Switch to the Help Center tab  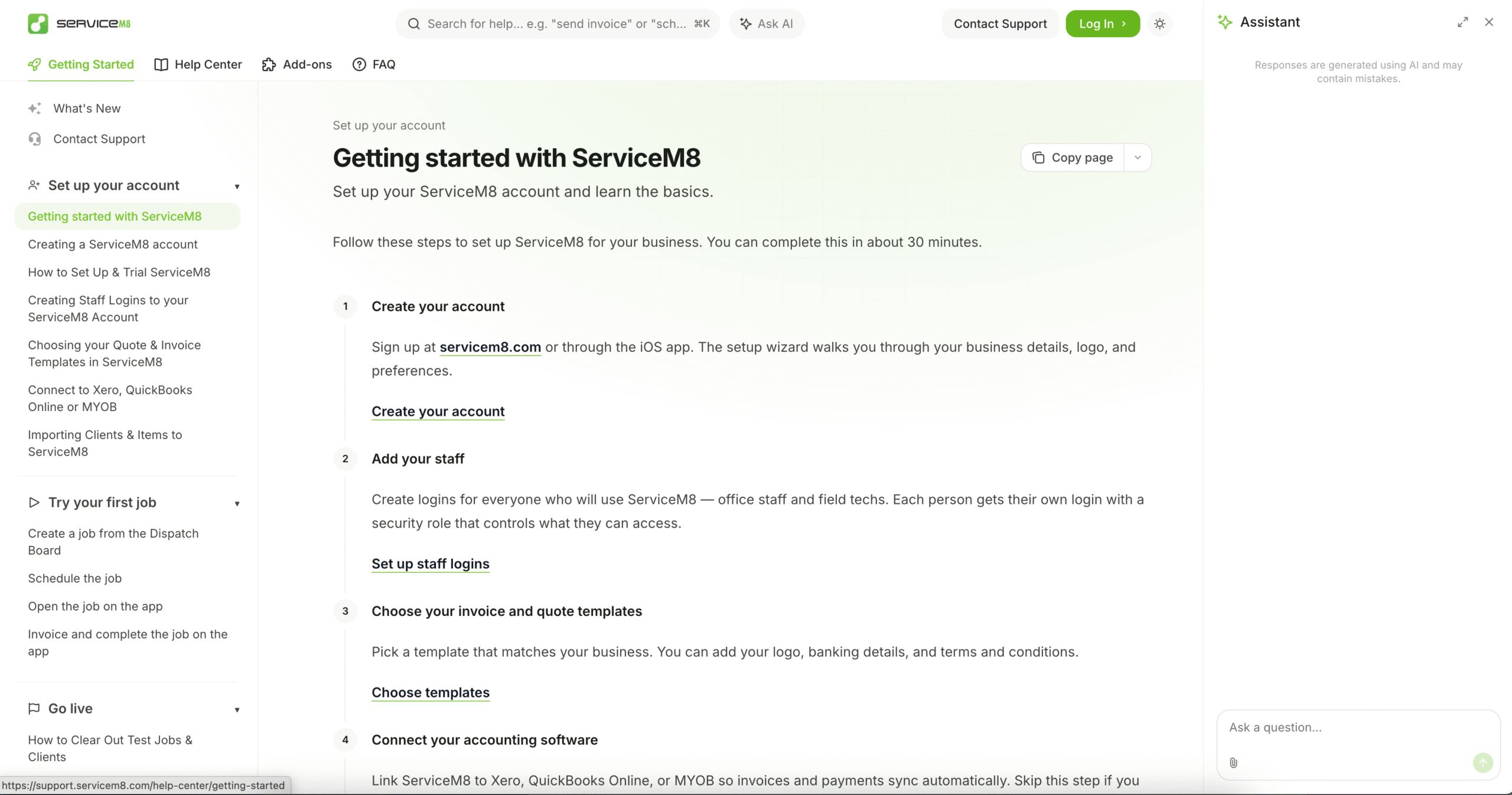coord(198,64)
